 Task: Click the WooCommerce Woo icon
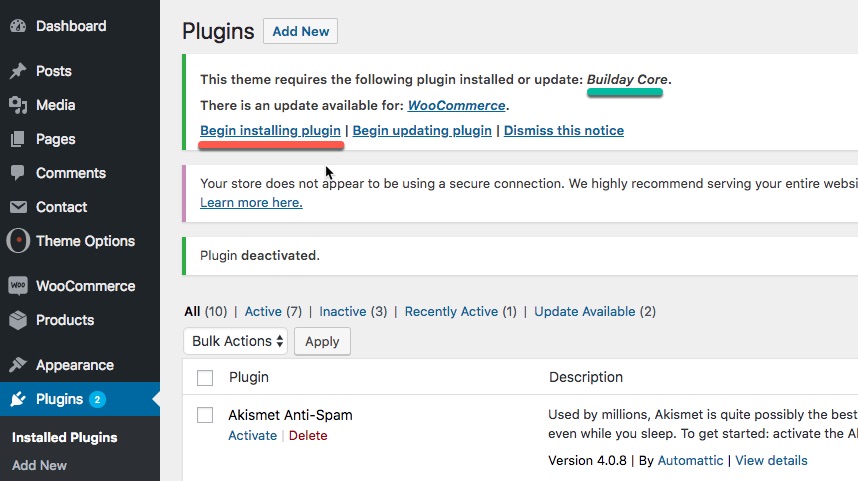click(x=18, y=286)
